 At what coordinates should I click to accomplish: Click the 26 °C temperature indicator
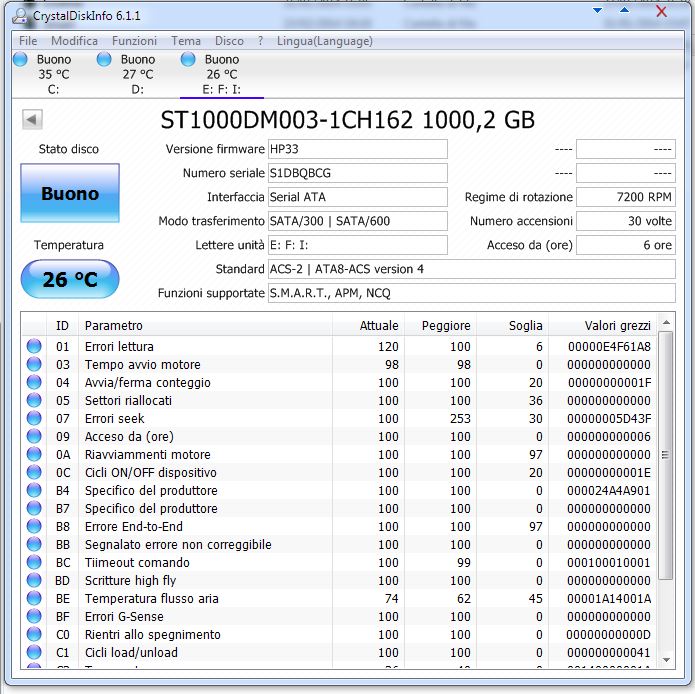(69, 280)
